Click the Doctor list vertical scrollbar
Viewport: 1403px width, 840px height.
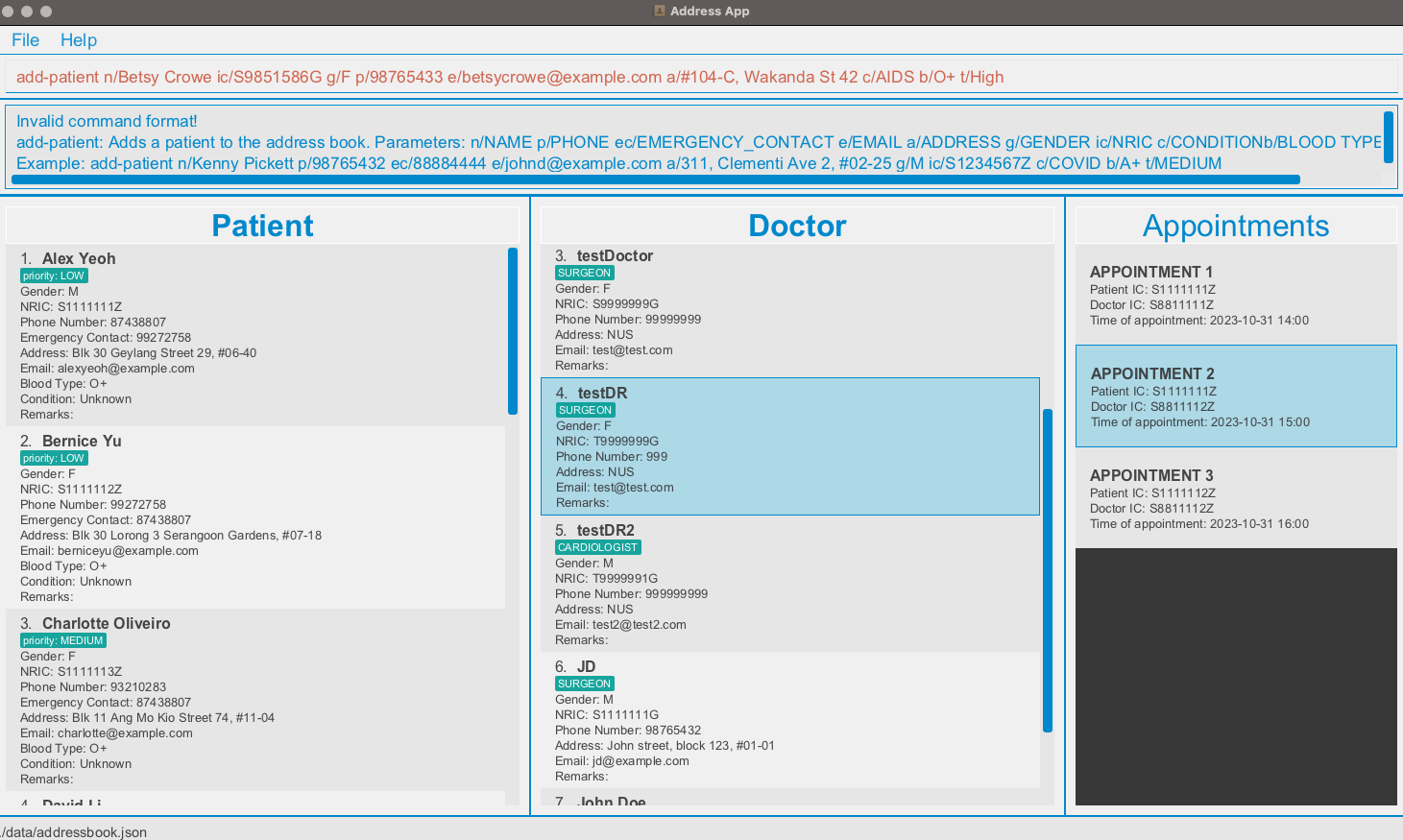(1048, 570)
